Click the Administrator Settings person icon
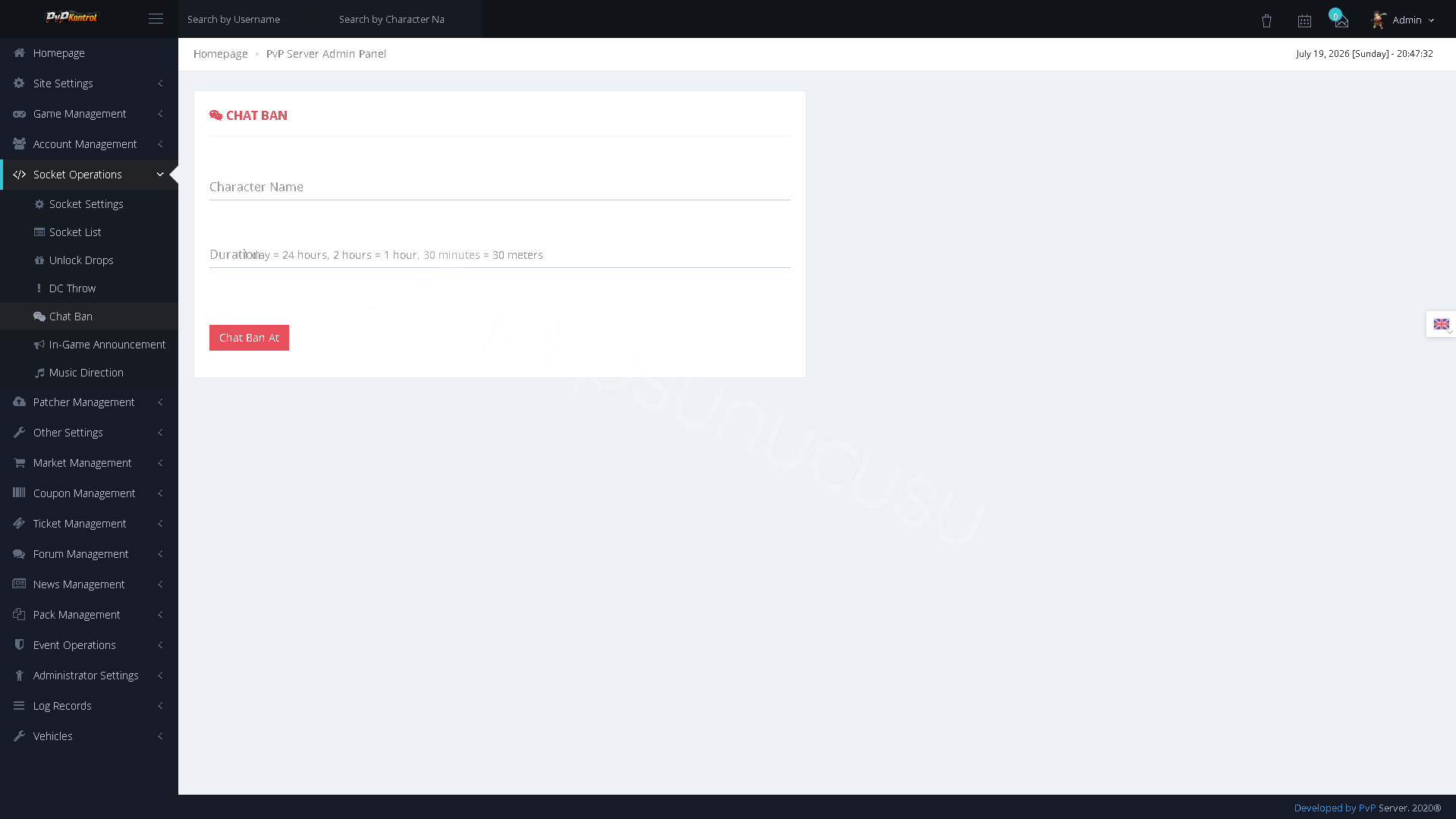1456x819 pixels. click(19, 676)
